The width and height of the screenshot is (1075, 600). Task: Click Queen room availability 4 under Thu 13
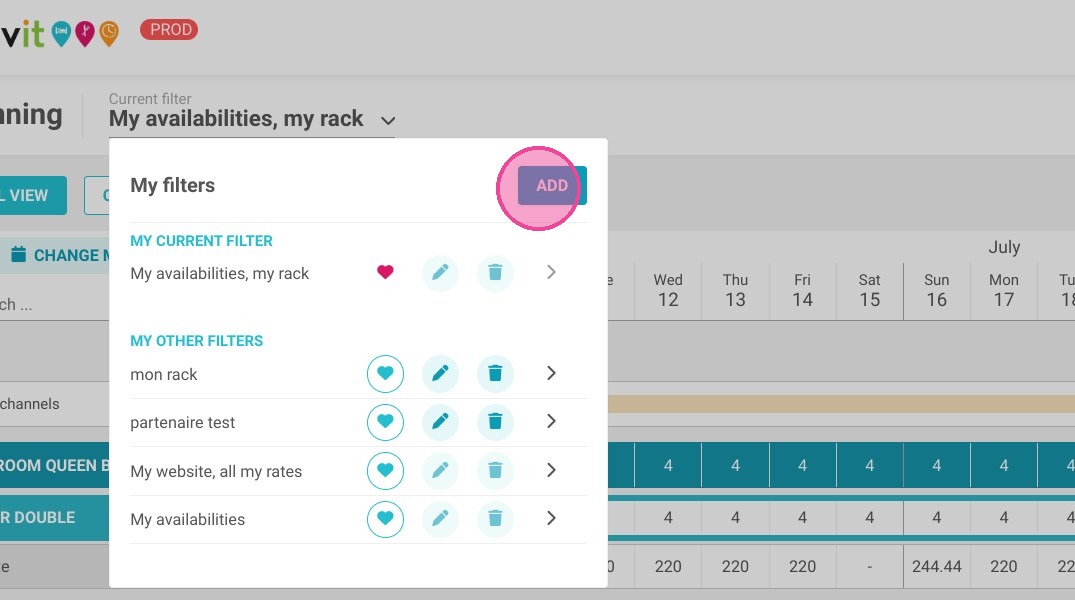[735, 466]
